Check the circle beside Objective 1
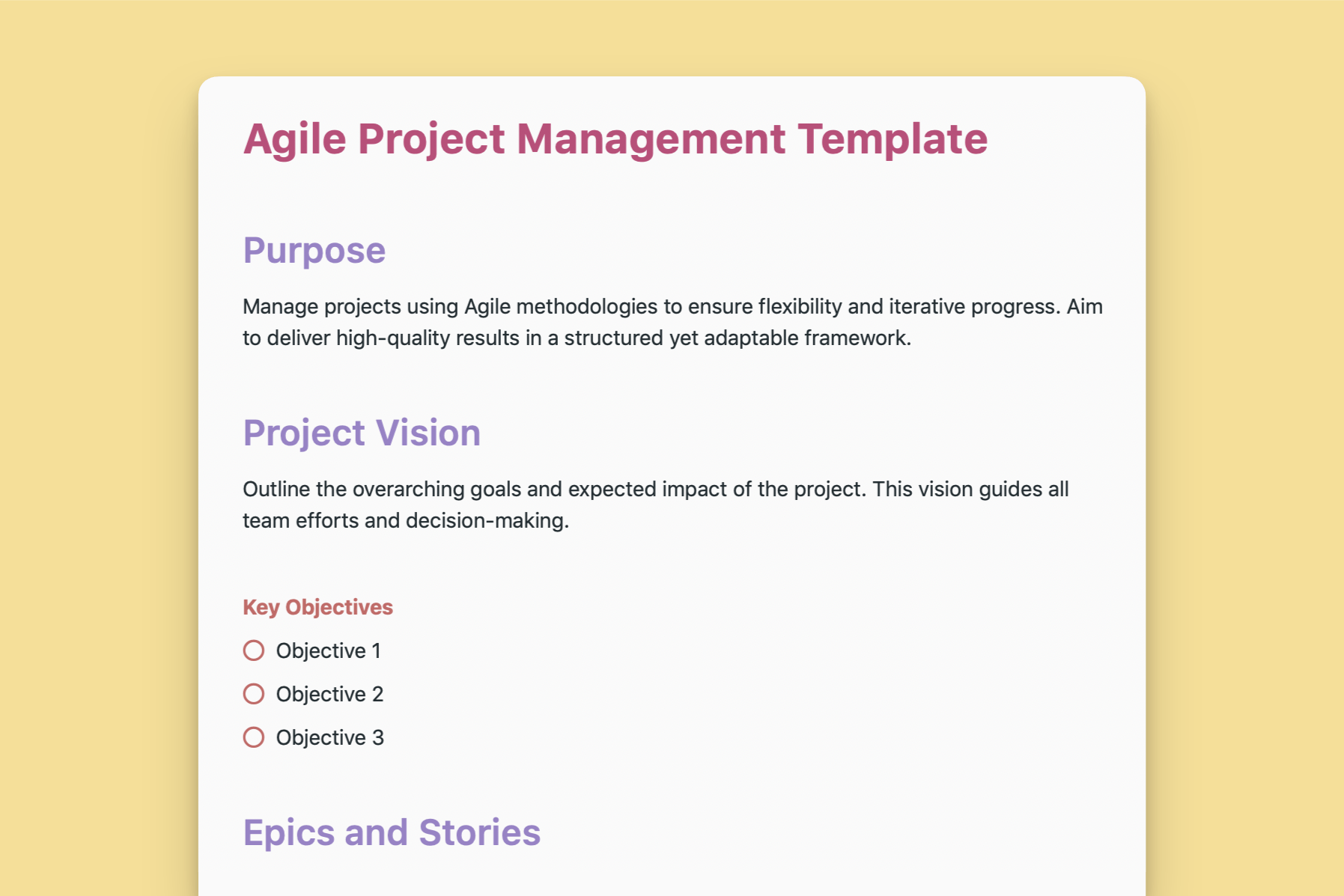This screenshot has width=1344, height=896. (x=254, y=650)
